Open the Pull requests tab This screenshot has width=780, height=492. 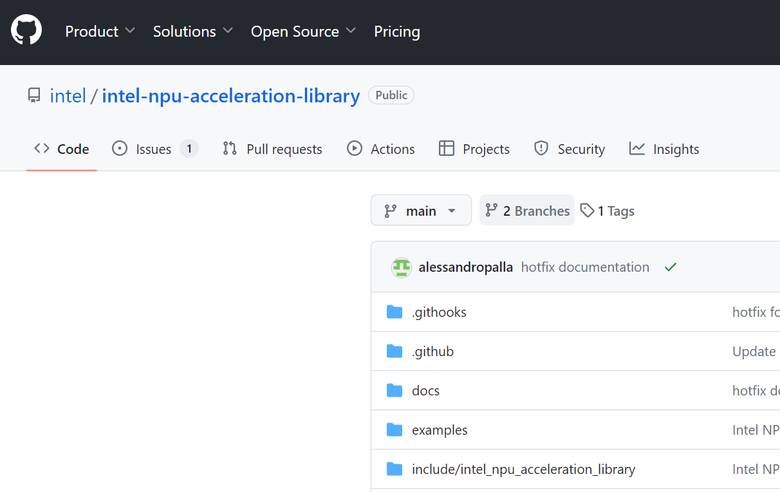(x=272, y=149)
